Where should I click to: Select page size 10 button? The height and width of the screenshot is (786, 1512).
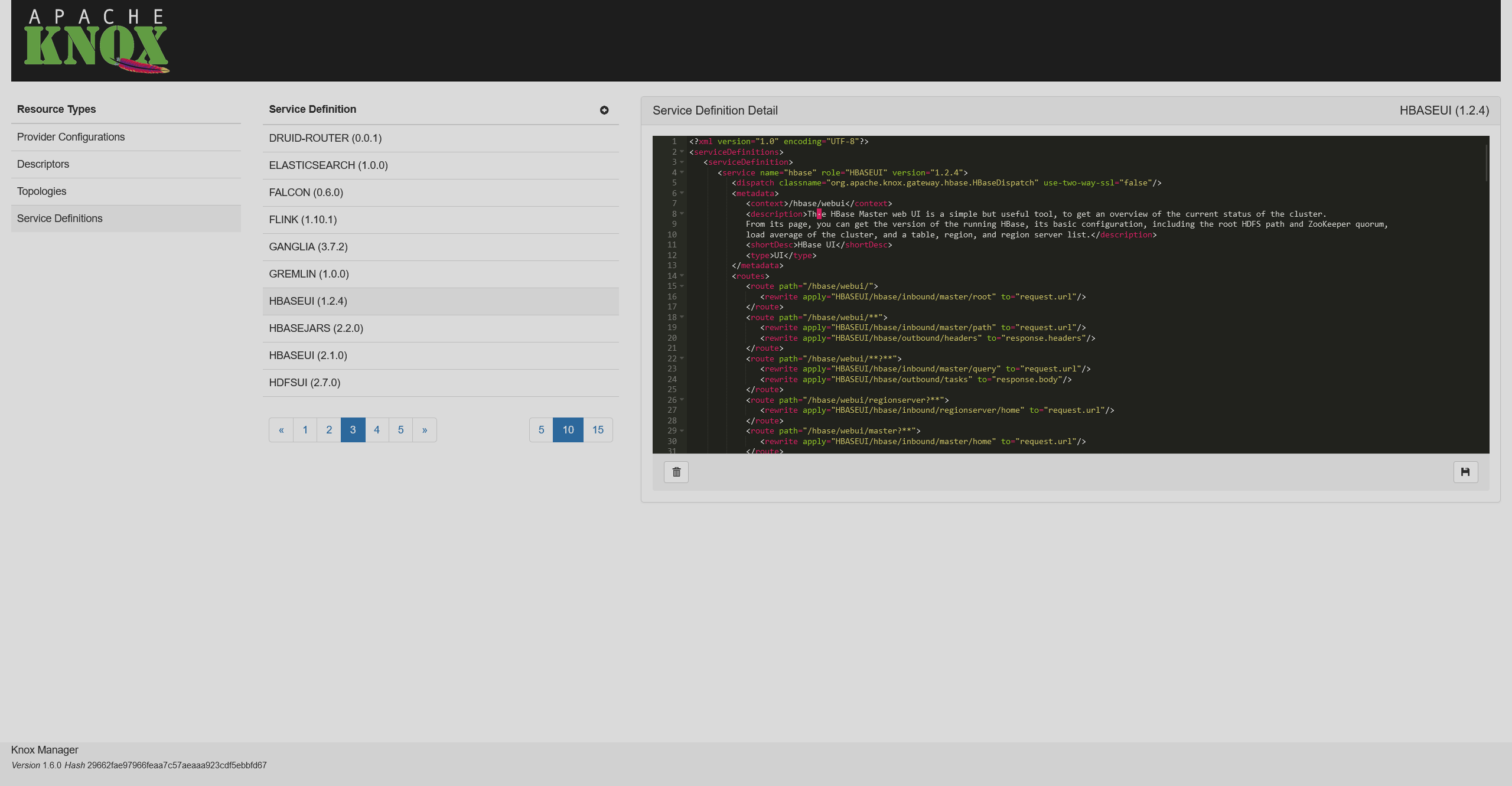[x=568, y=430]
